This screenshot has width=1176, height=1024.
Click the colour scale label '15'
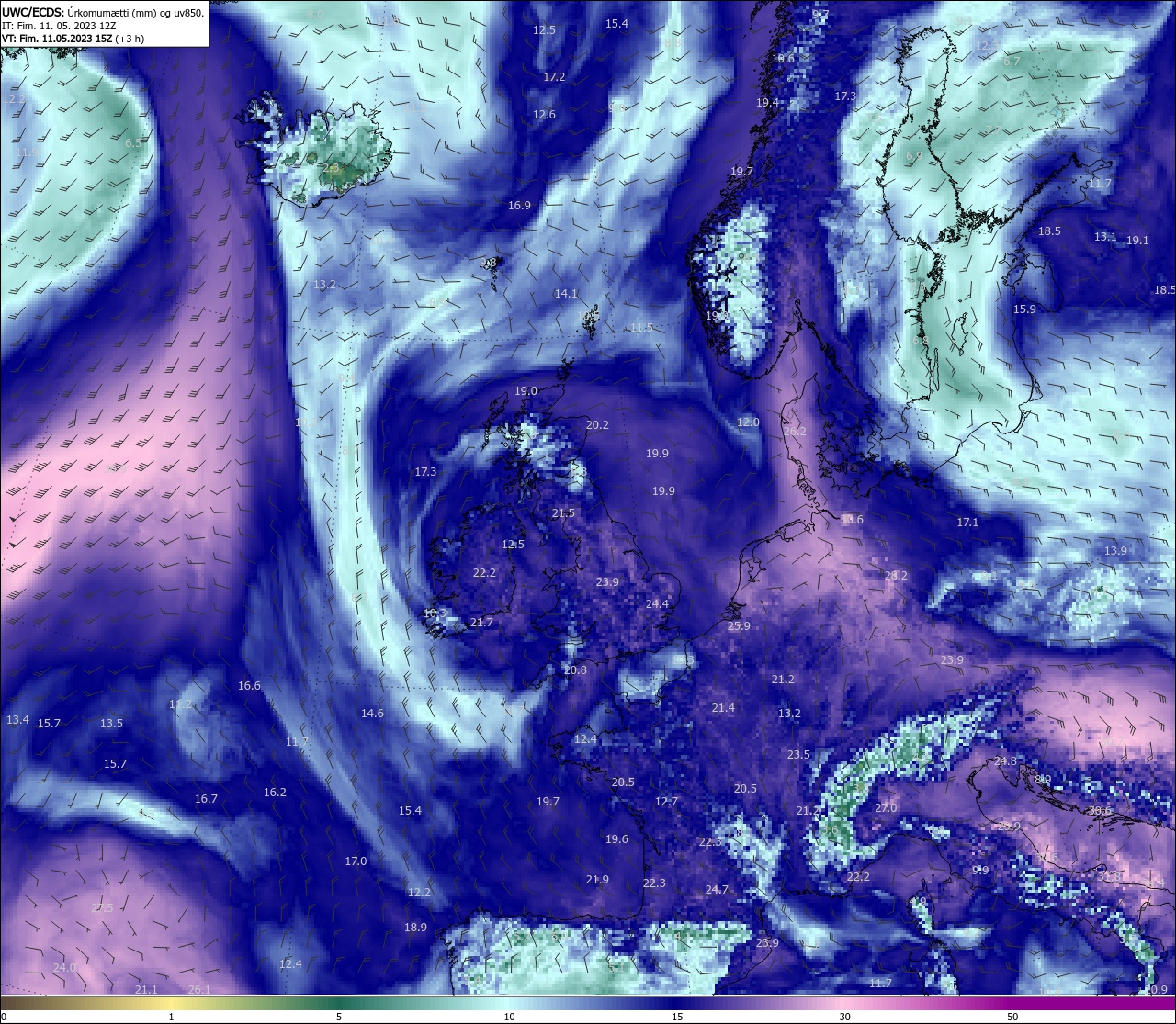(x=676, y=1017)
